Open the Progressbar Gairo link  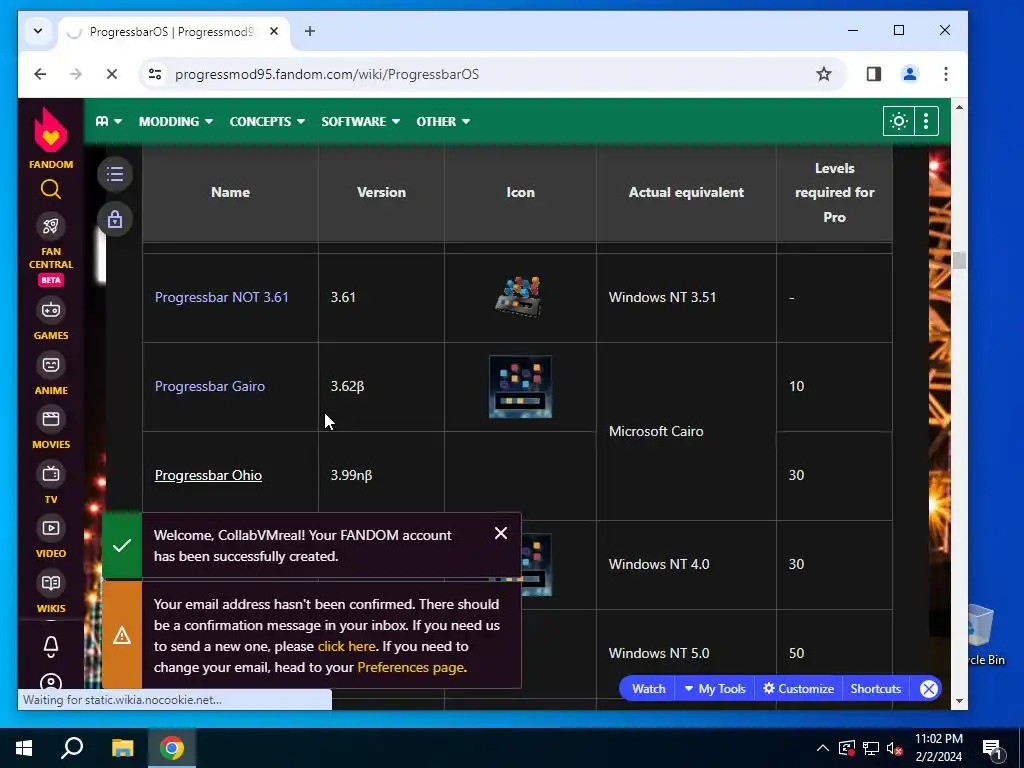pos(210,386)
